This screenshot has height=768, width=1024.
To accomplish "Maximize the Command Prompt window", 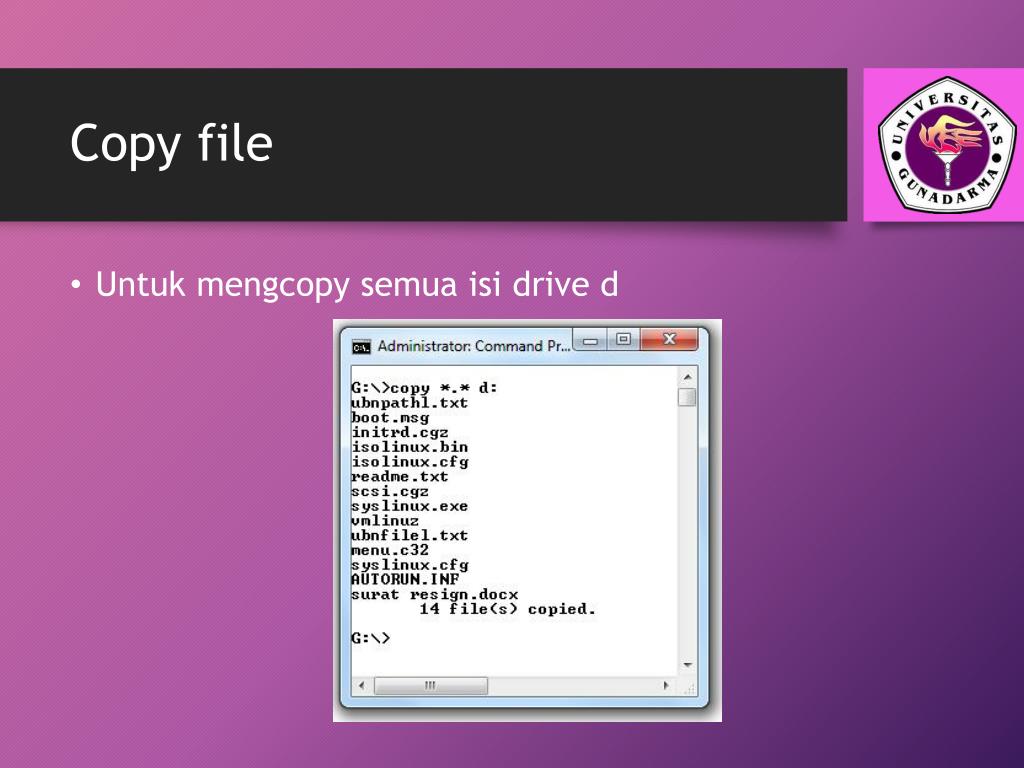I will [624, 339].
